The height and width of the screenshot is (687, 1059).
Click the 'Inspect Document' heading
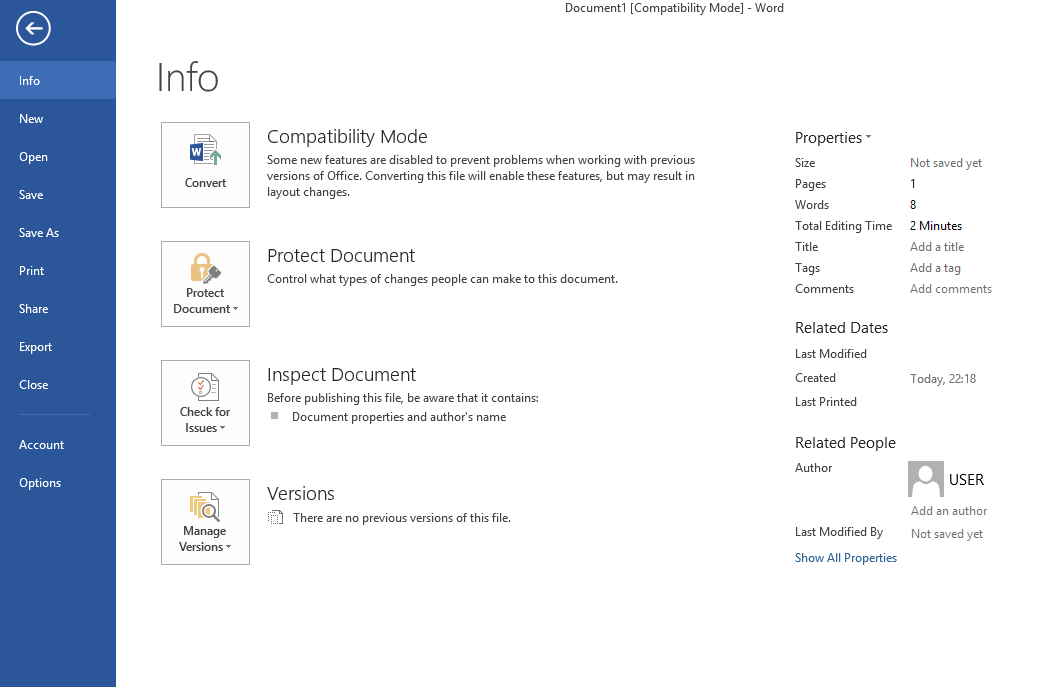341,374
